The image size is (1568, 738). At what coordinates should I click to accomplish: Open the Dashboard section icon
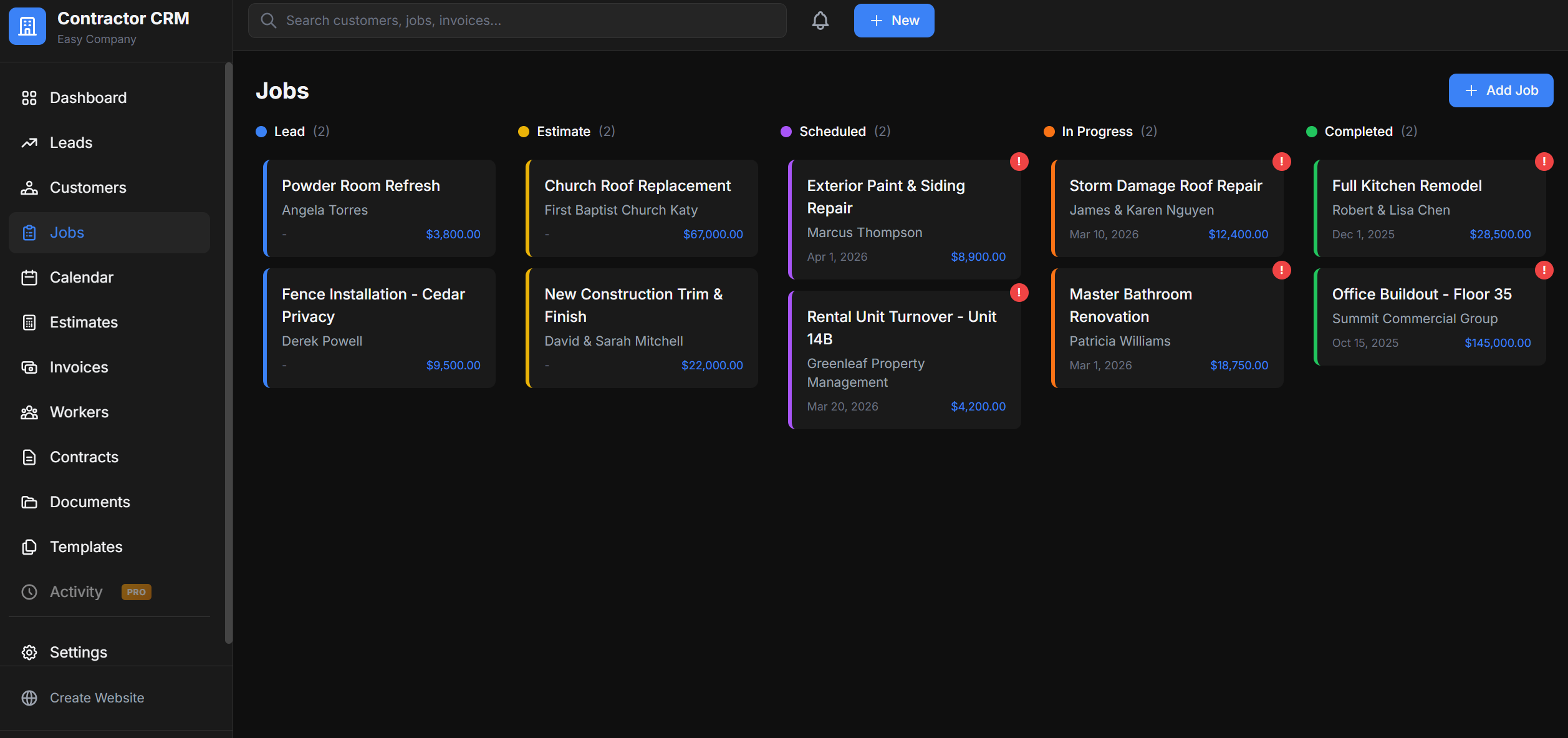pos(29,97)
